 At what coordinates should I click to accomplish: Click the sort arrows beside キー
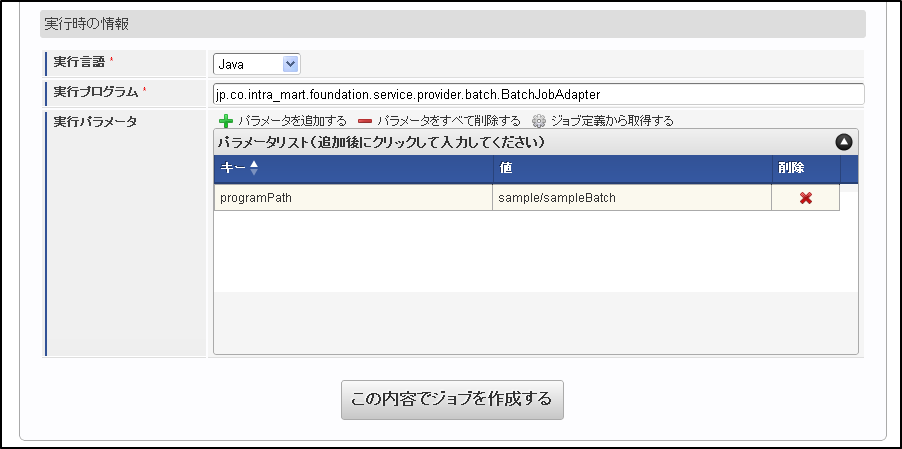254,168
